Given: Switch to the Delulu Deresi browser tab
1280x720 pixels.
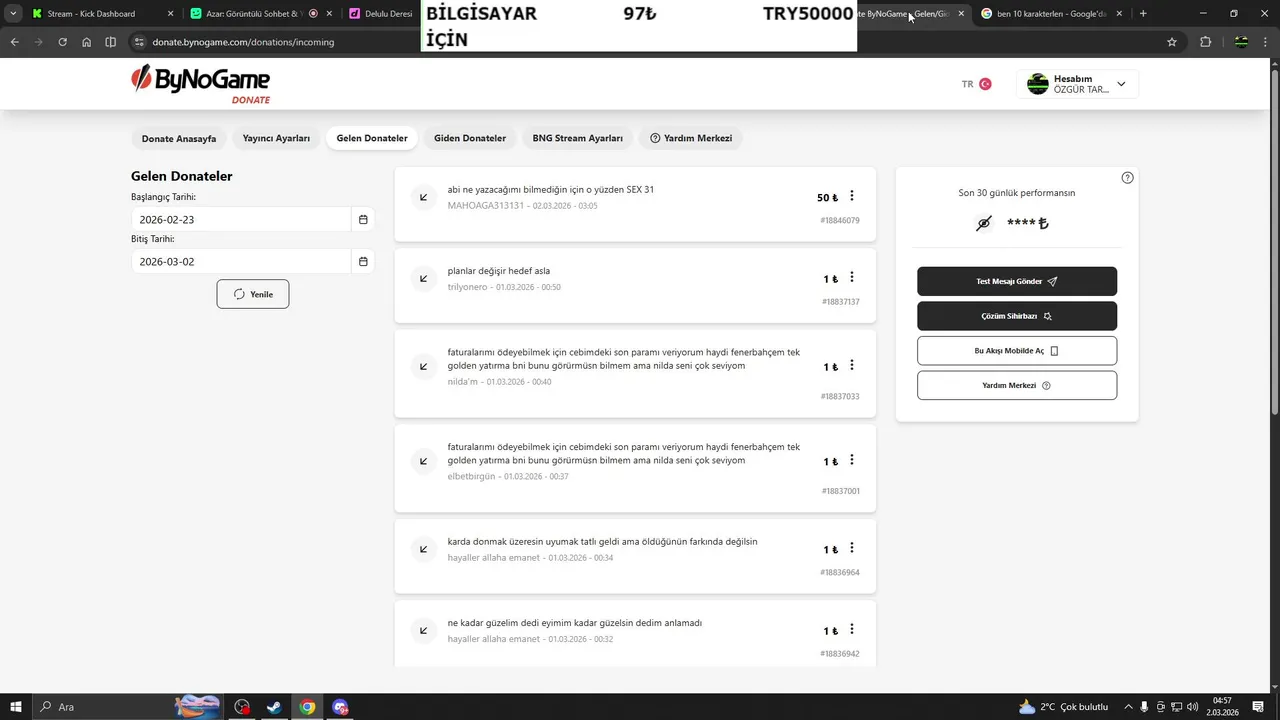Looking at the screenshot, I should pos(382,14).
